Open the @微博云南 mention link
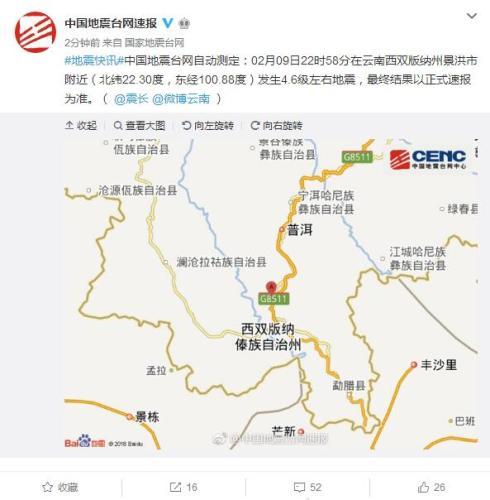Image resolution: width=490 pixels, height=500 pixels. 181,99
